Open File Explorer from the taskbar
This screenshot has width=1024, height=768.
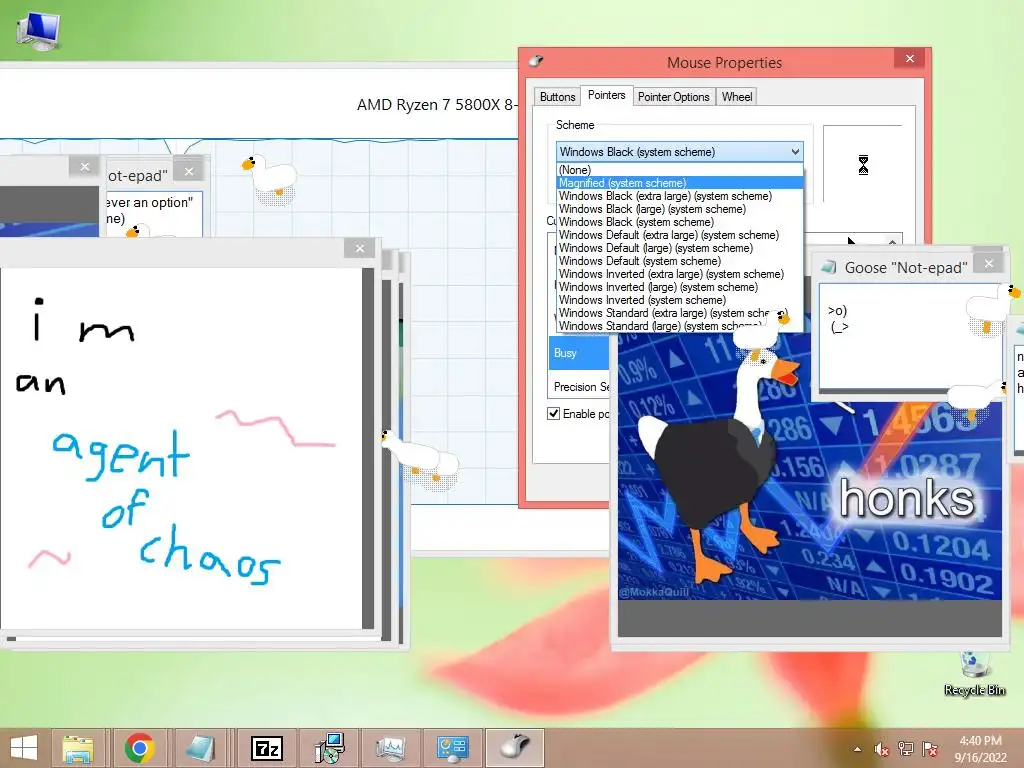click(x=78, y=748)
